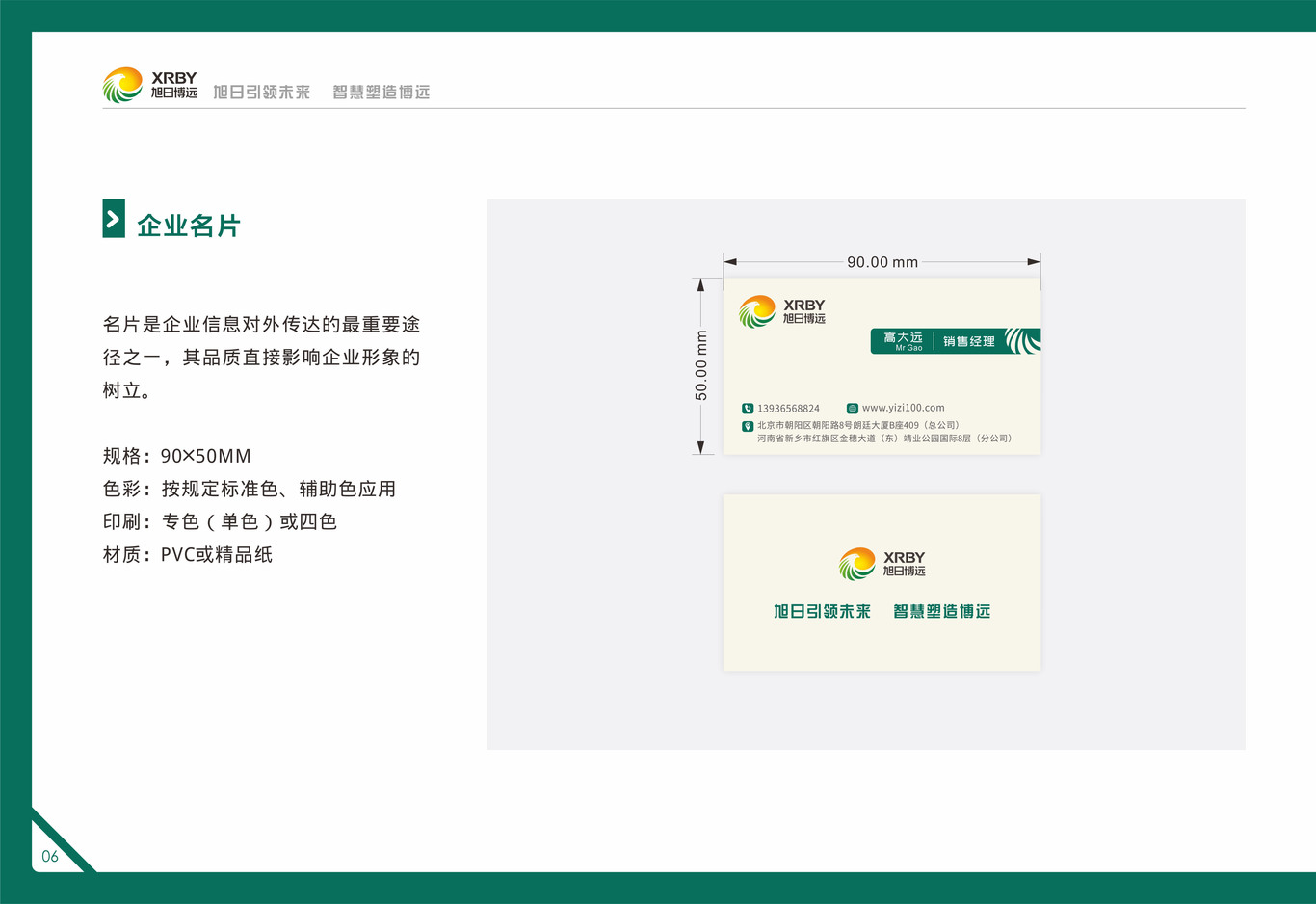Click the header slogan 智慧塑造博远

coord(382,92)
